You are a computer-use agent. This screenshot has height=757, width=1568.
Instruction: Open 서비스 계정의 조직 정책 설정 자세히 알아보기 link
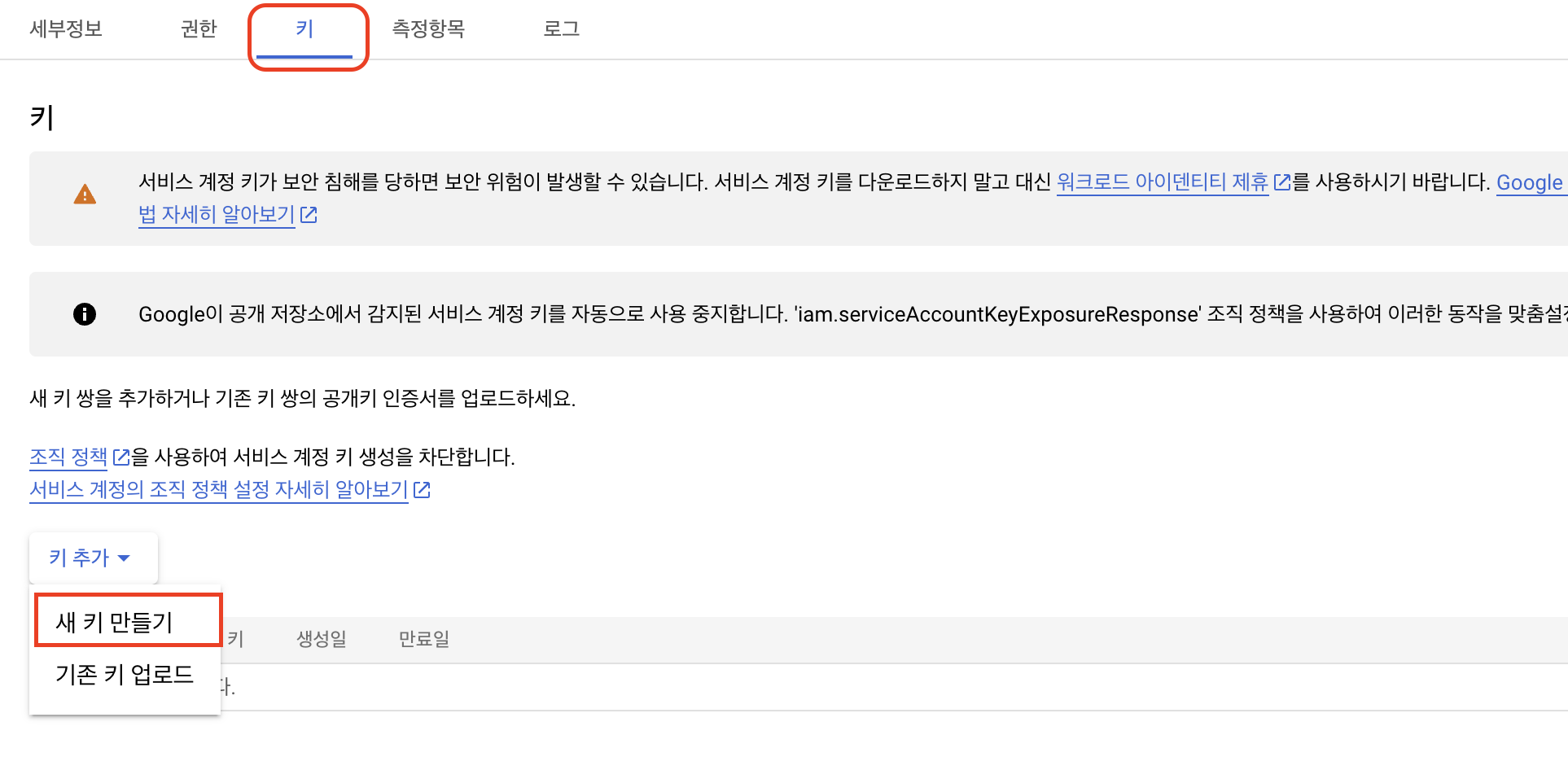click(218, 489)
